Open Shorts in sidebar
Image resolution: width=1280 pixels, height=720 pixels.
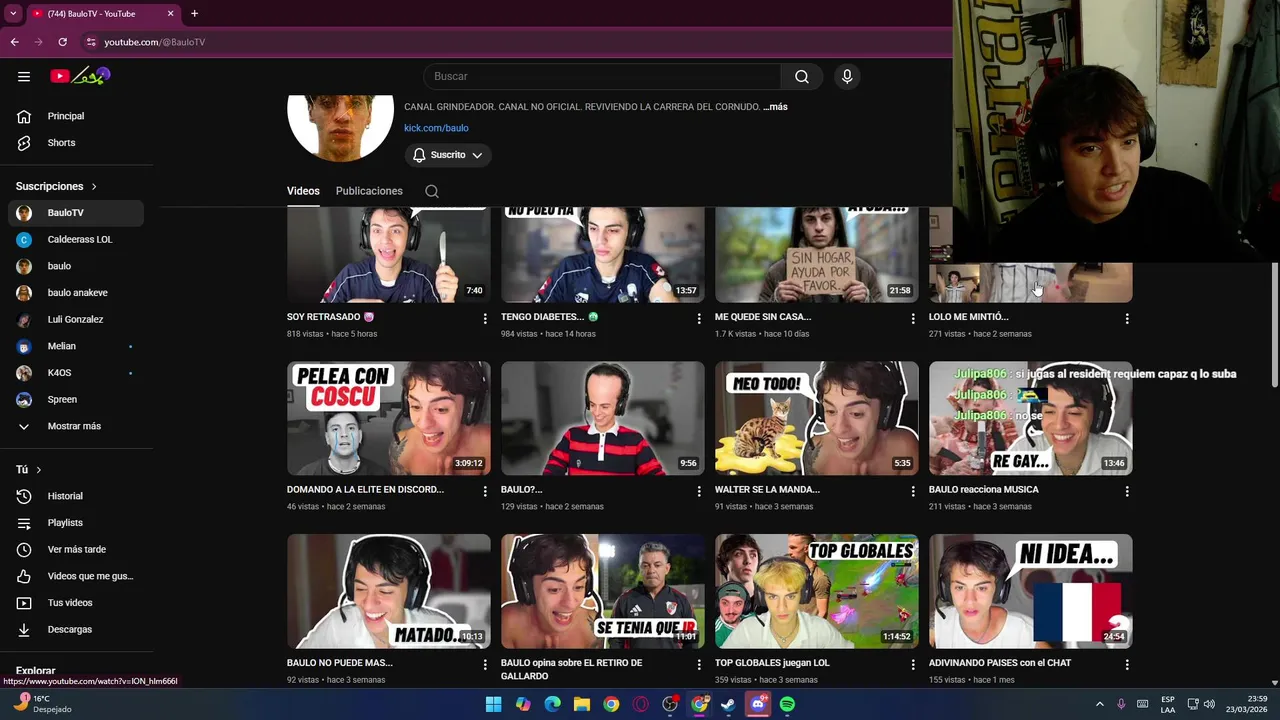[x=76, y=143]
